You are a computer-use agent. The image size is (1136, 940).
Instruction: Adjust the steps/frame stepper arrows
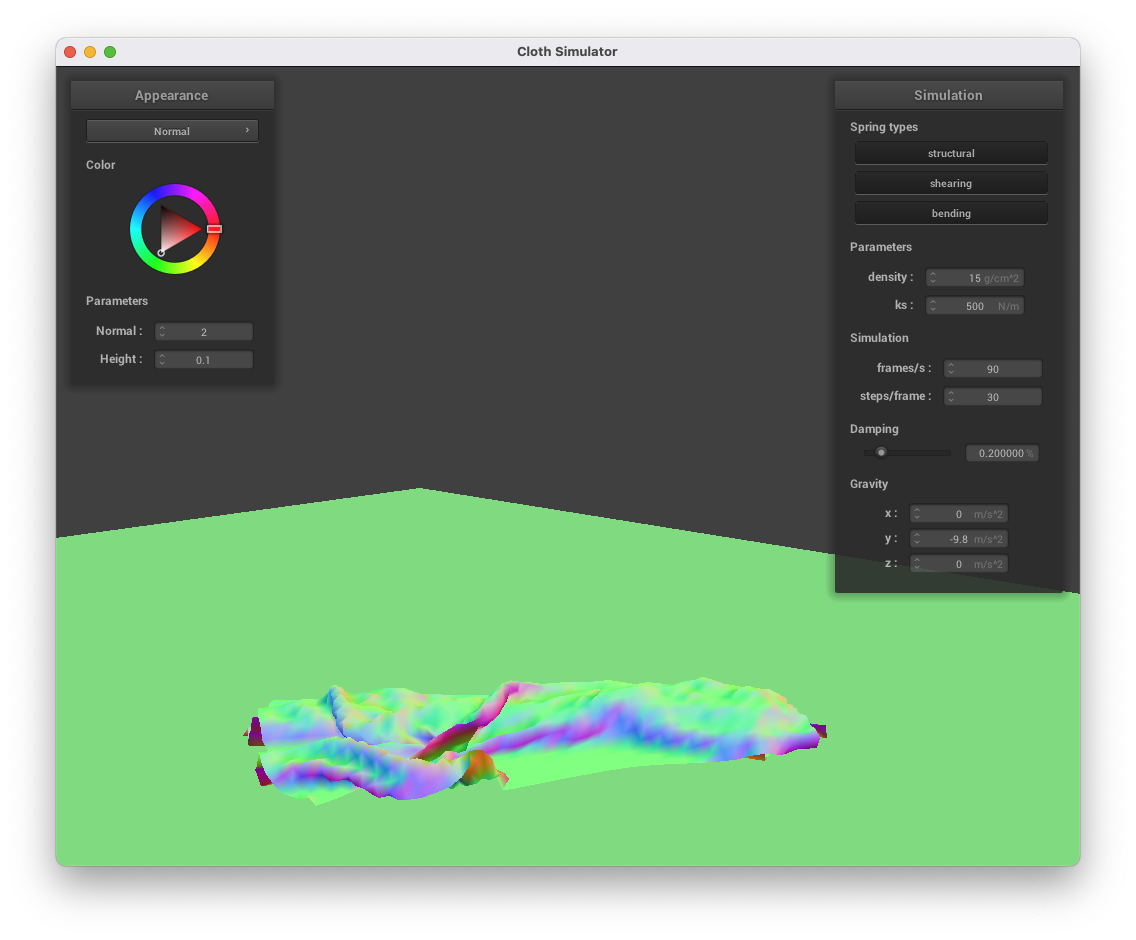[951, 396]
